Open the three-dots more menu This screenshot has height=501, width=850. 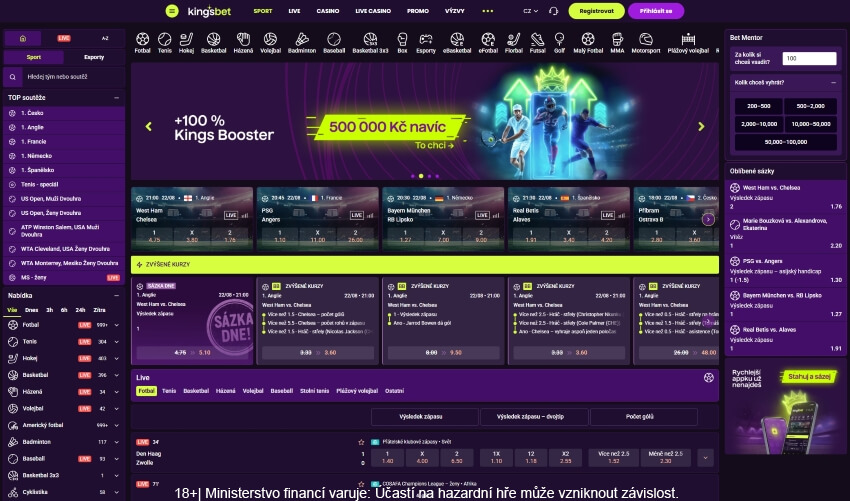[x=488, y=11]
